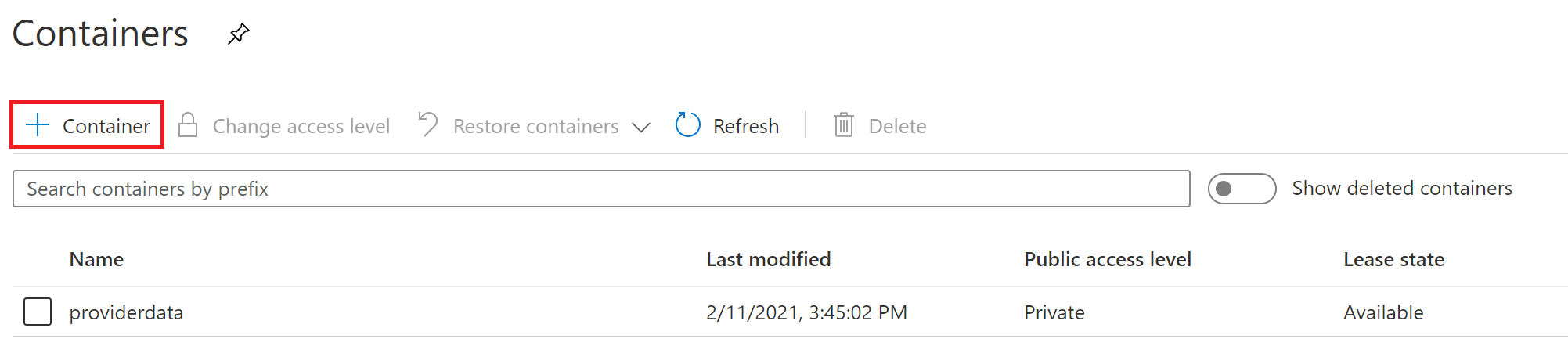
Task: Open the providerdata container
Action: [126, 312]
